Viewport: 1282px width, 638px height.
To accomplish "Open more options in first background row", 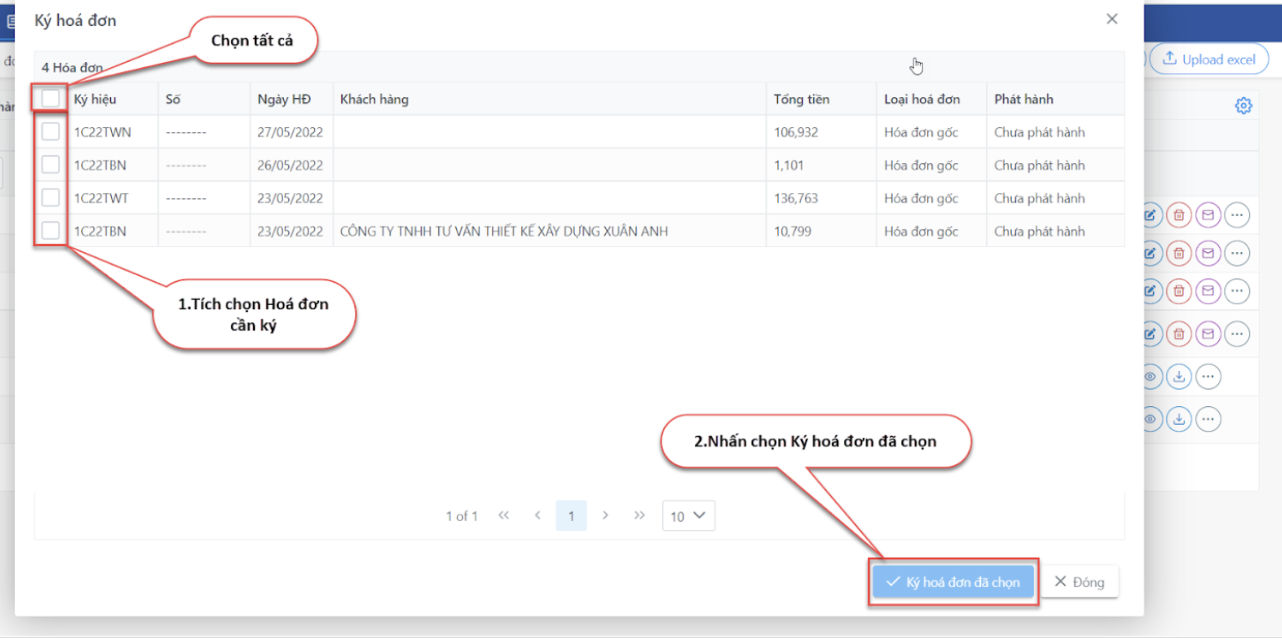I will 1237,215.
